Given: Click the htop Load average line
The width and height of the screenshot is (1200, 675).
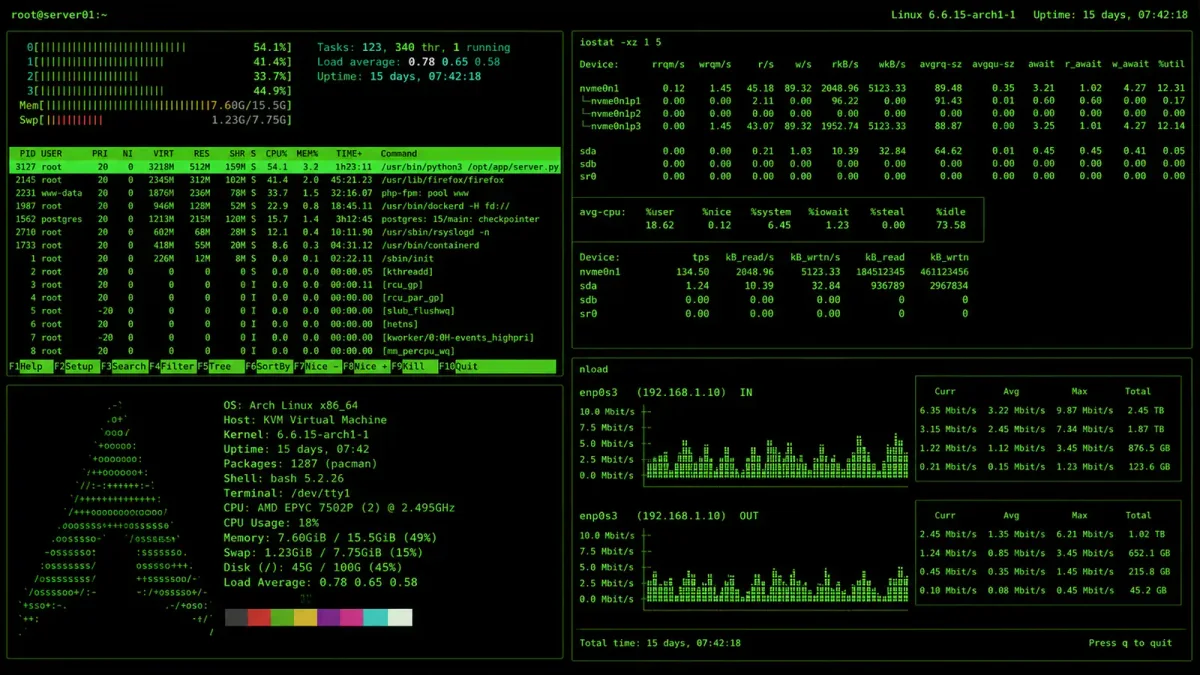Looking at the screenshot, I should coord(408,62).
